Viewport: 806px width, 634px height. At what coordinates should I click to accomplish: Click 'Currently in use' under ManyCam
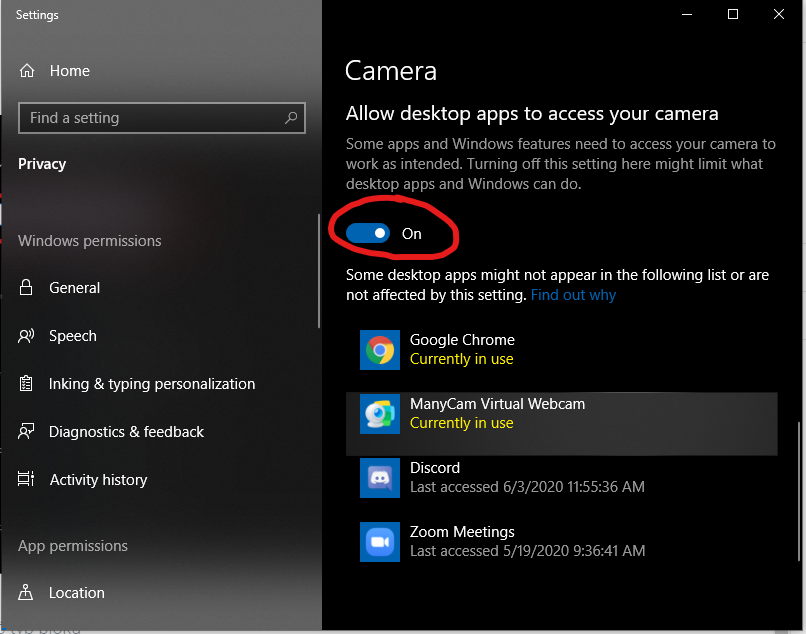click(x=462, y=423)
